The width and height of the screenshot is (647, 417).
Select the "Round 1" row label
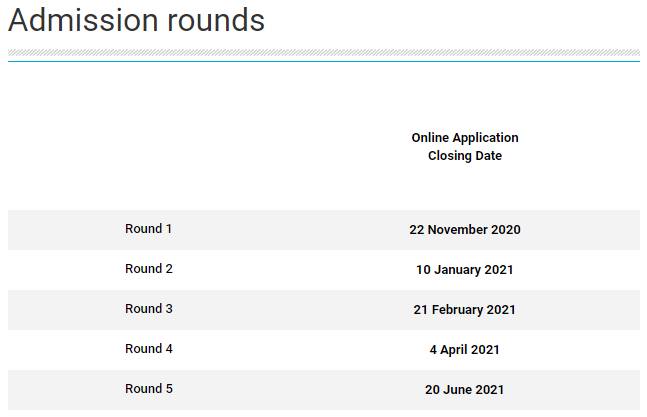[x=148, y=229]
